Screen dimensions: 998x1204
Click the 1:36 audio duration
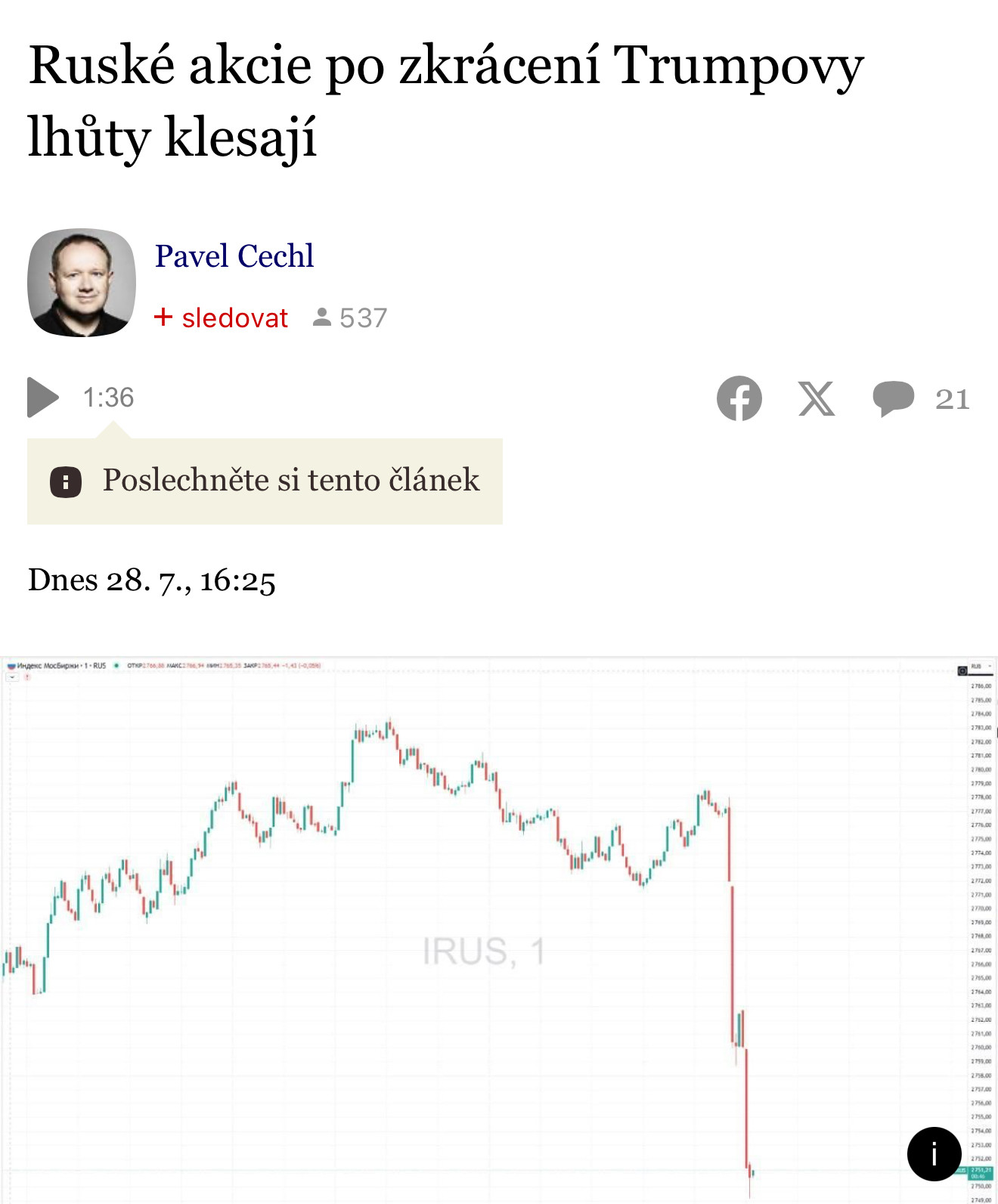pos(108,398)
